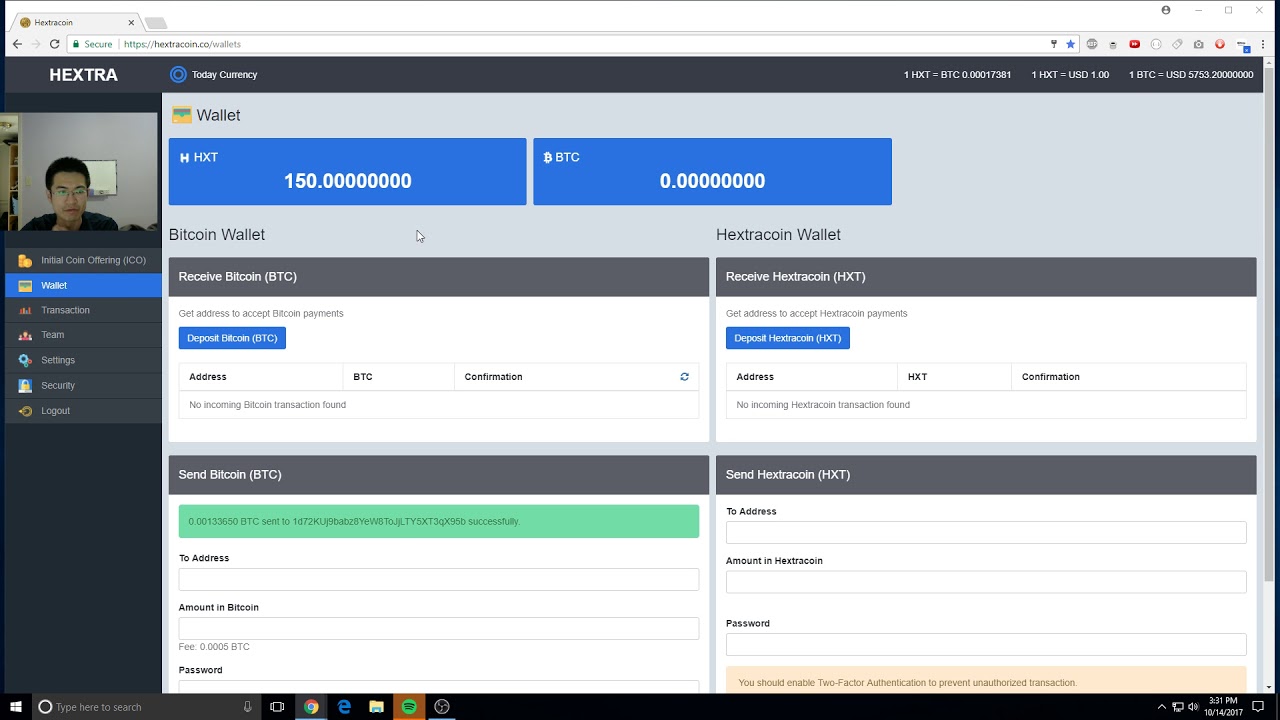Open Spotify from the taskbar
1280x720 pixels.
(409, 707)
